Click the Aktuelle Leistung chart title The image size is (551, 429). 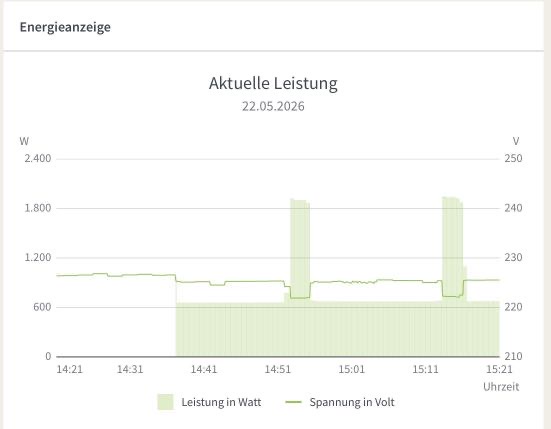point(273,83)
